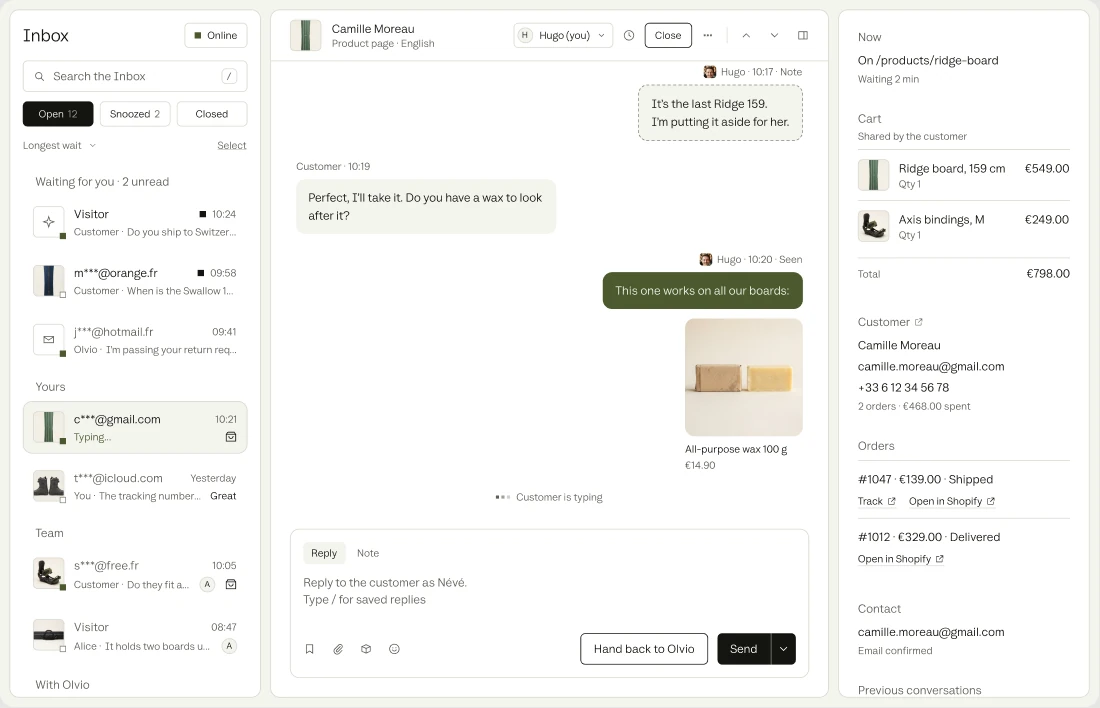Click Hand back to Olvio button
This screenshot has height=708, width=1100.
644,649
